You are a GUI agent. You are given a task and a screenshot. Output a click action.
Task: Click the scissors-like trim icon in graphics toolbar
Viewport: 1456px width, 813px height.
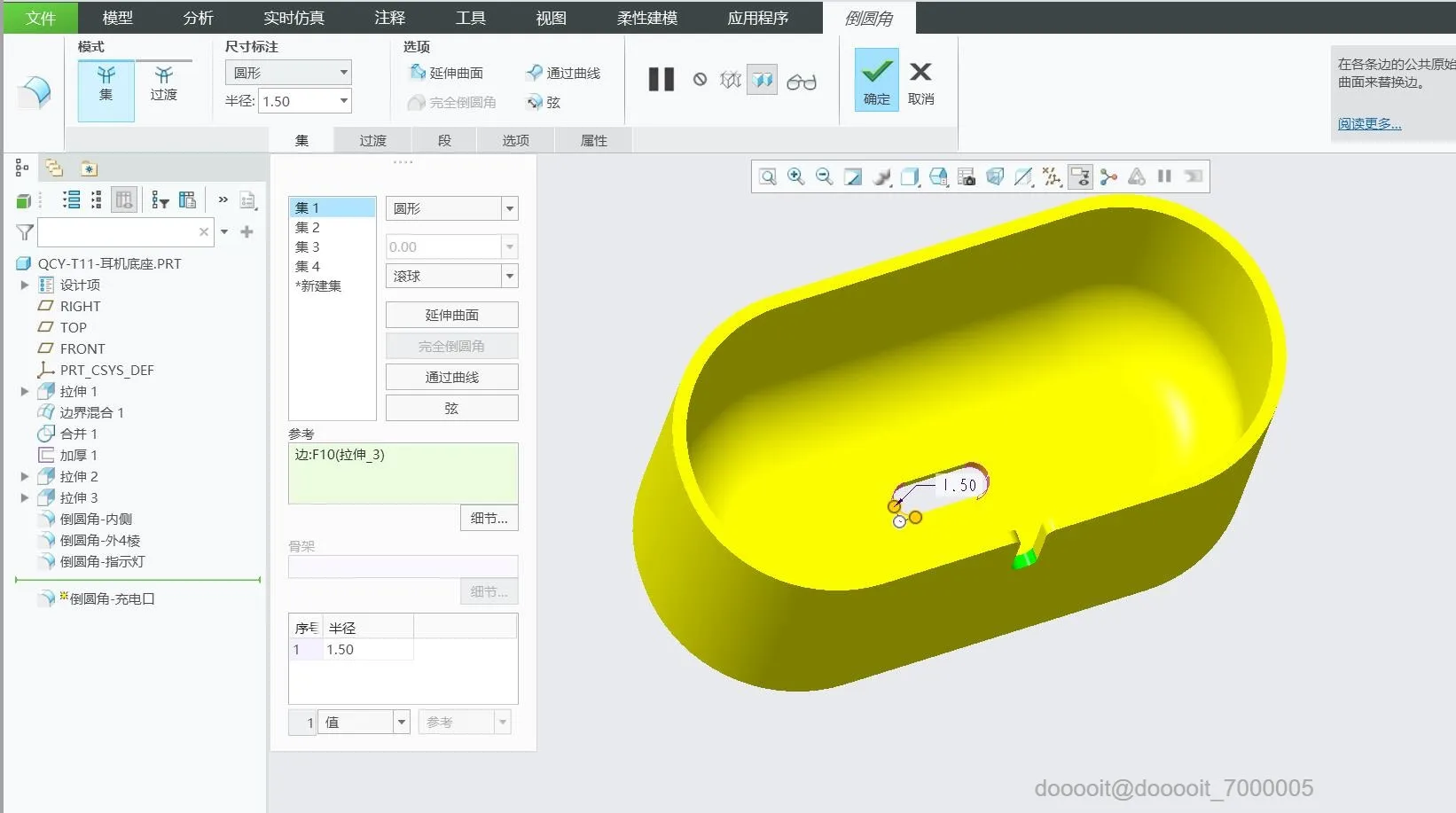[x=1108, y=176]
